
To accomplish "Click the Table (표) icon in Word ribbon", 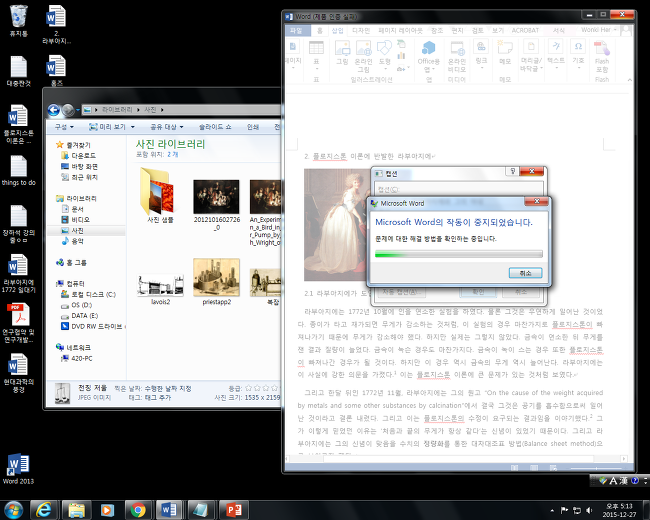I will [316, 48].
